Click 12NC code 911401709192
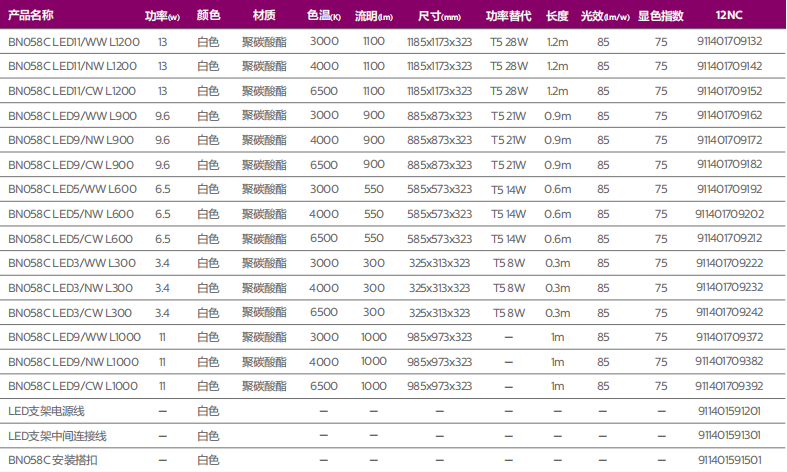This screenshot has width=787, height=472. coord(729,189)
